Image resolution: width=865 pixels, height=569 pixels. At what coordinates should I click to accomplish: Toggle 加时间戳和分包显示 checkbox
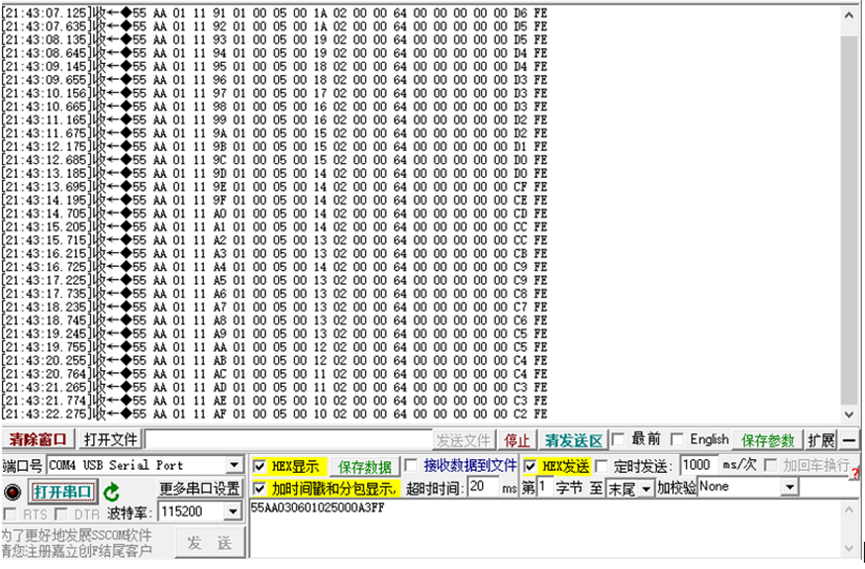click(x=259, y=488)
